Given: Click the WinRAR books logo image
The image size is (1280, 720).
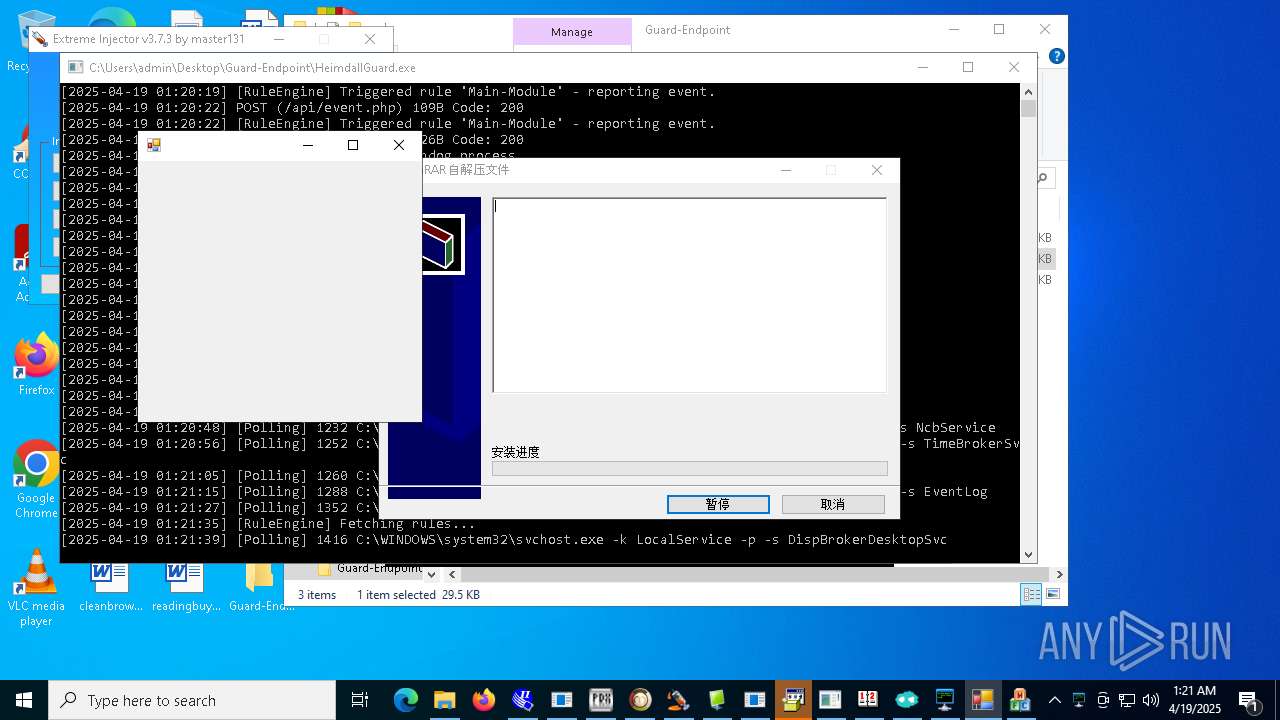Looking at the screenshot, I should 443,243.
